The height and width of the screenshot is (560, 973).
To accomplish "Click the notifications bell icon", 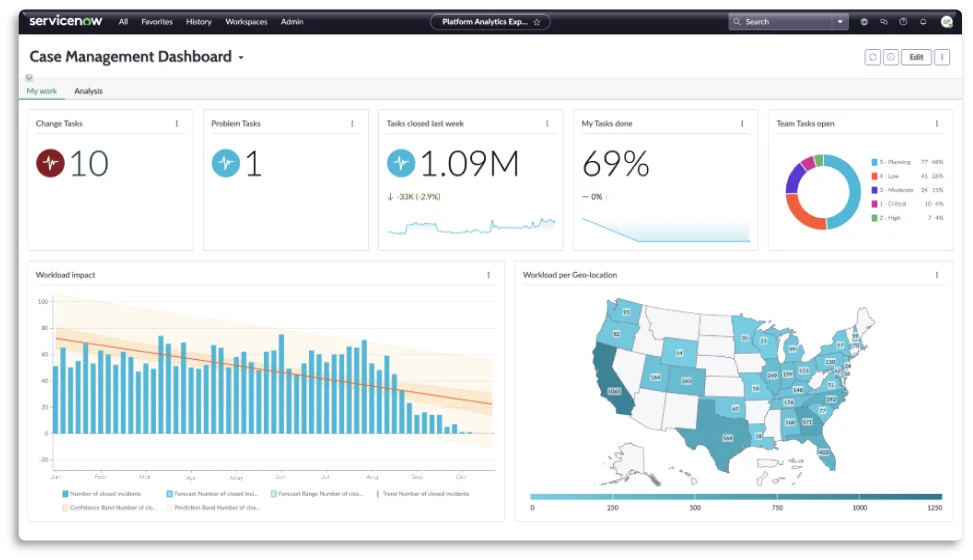I will pos(922,21).
